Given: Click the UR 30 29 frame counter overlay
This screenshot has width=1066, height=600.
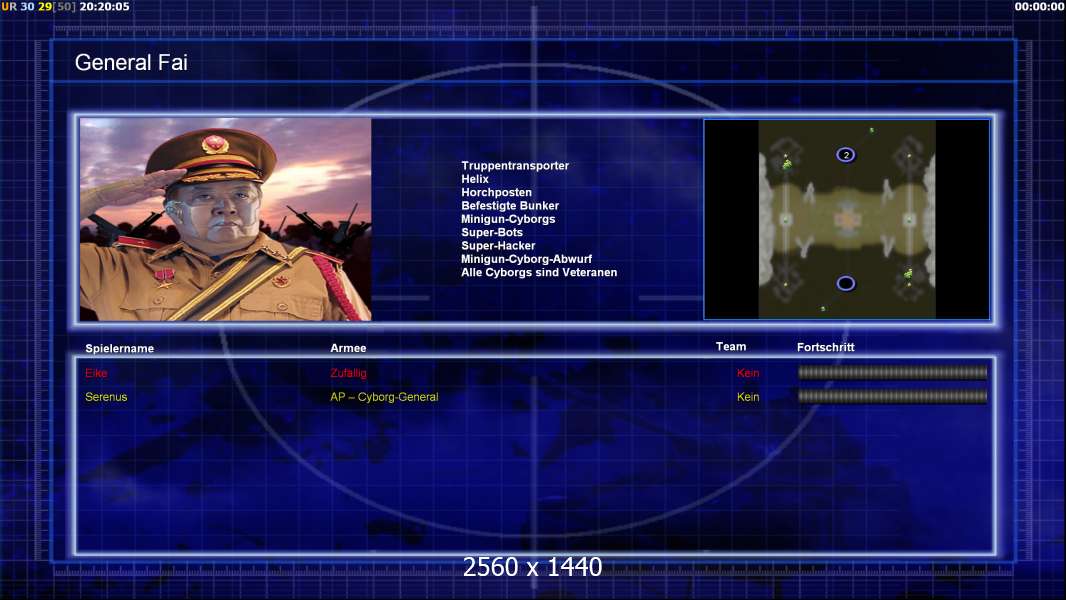Looking at the screenshot, I should 39,6.
